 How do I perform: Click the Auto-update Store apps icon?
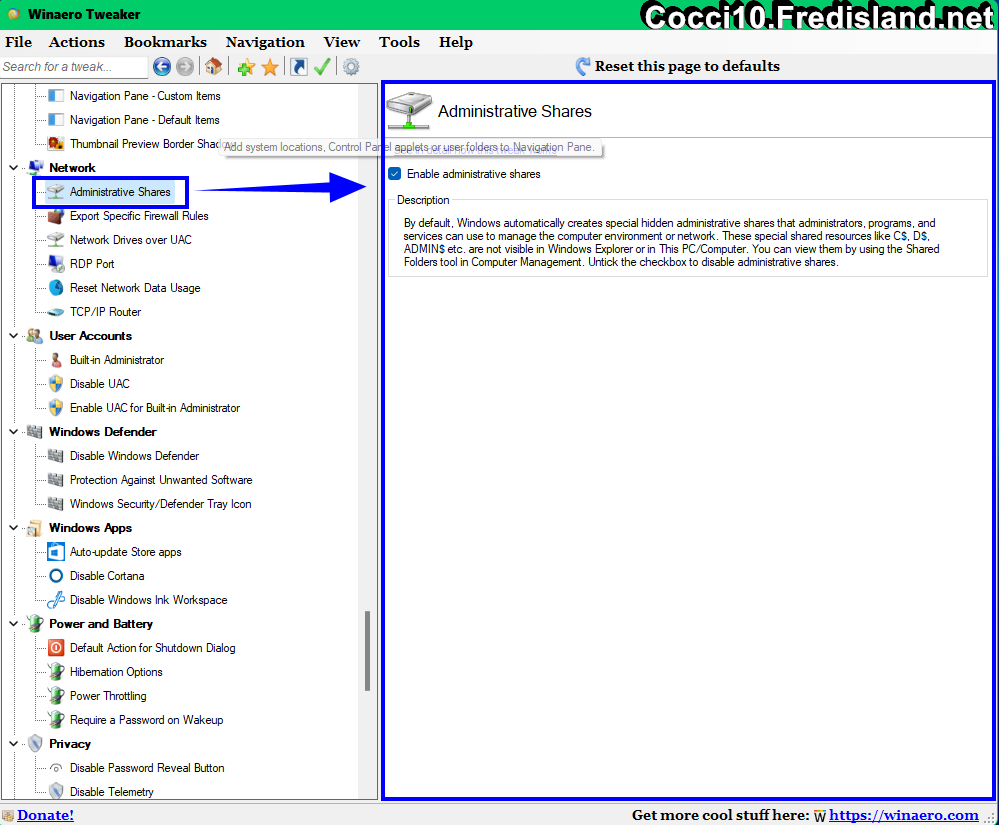[x=56, y=552]
